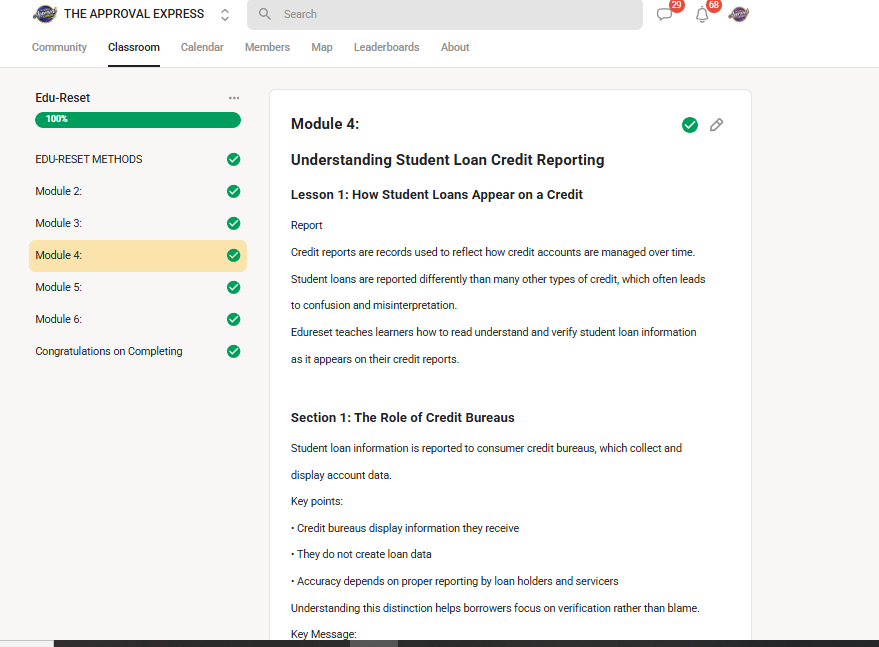The height and width of the screenshot is (647, 879).
Task: Toggle Module 2 completion checkmark
Action: [234, 191]
